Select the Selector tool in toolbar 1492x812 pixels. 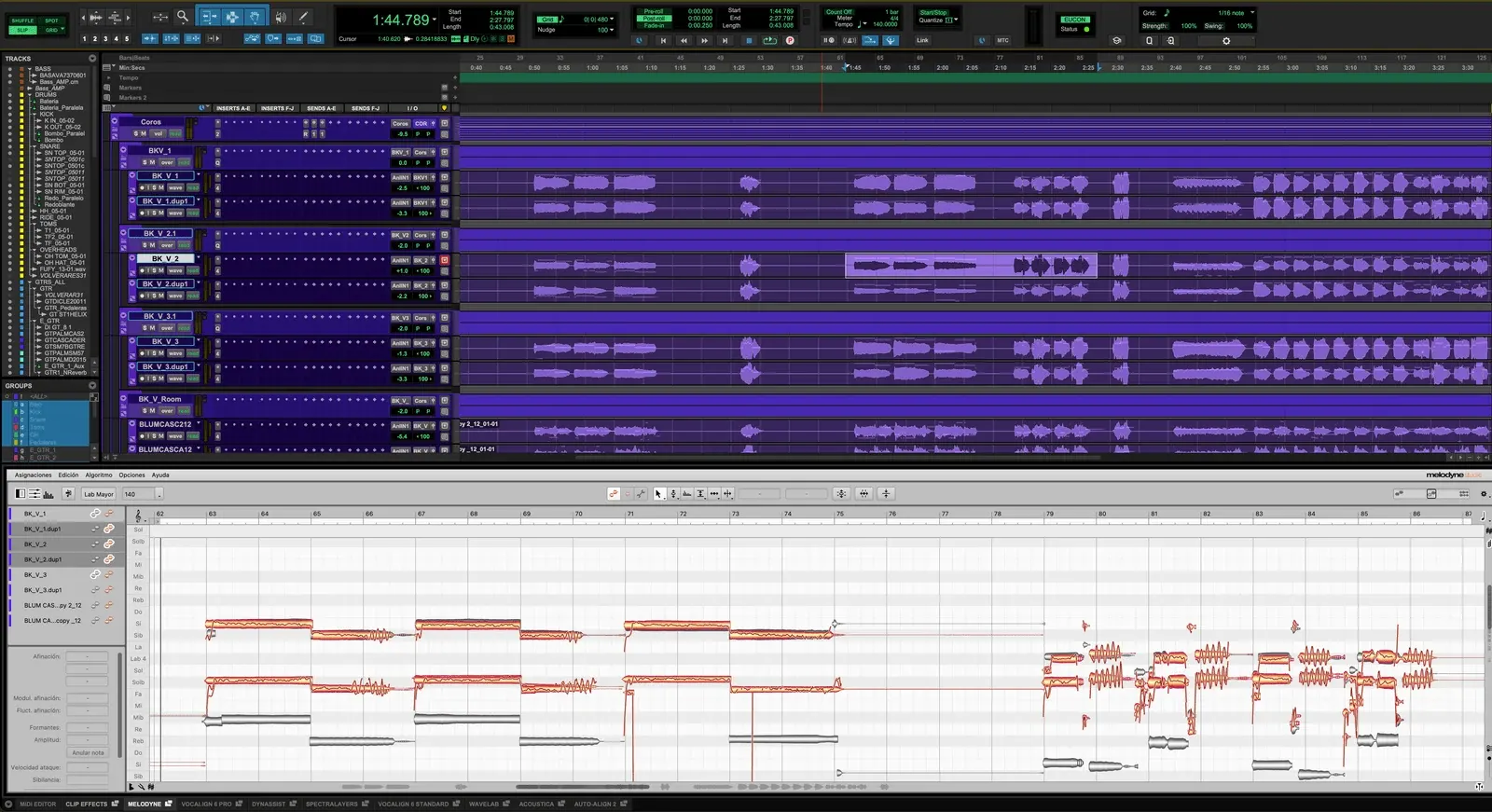coord(231,17)
